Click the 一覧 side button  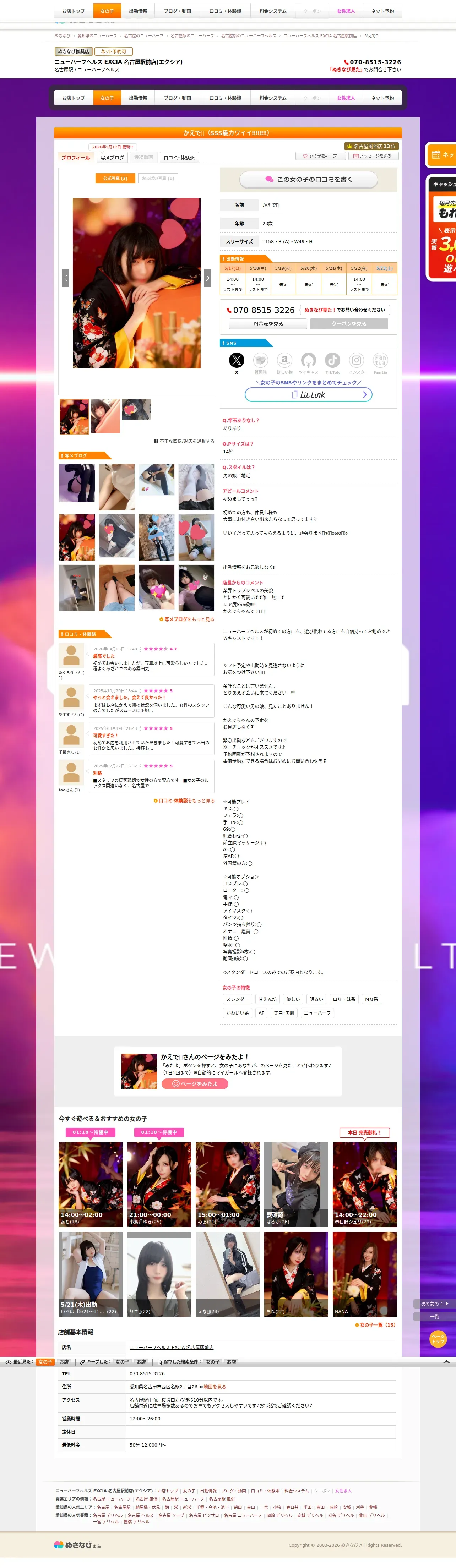tap(435, 1316)
